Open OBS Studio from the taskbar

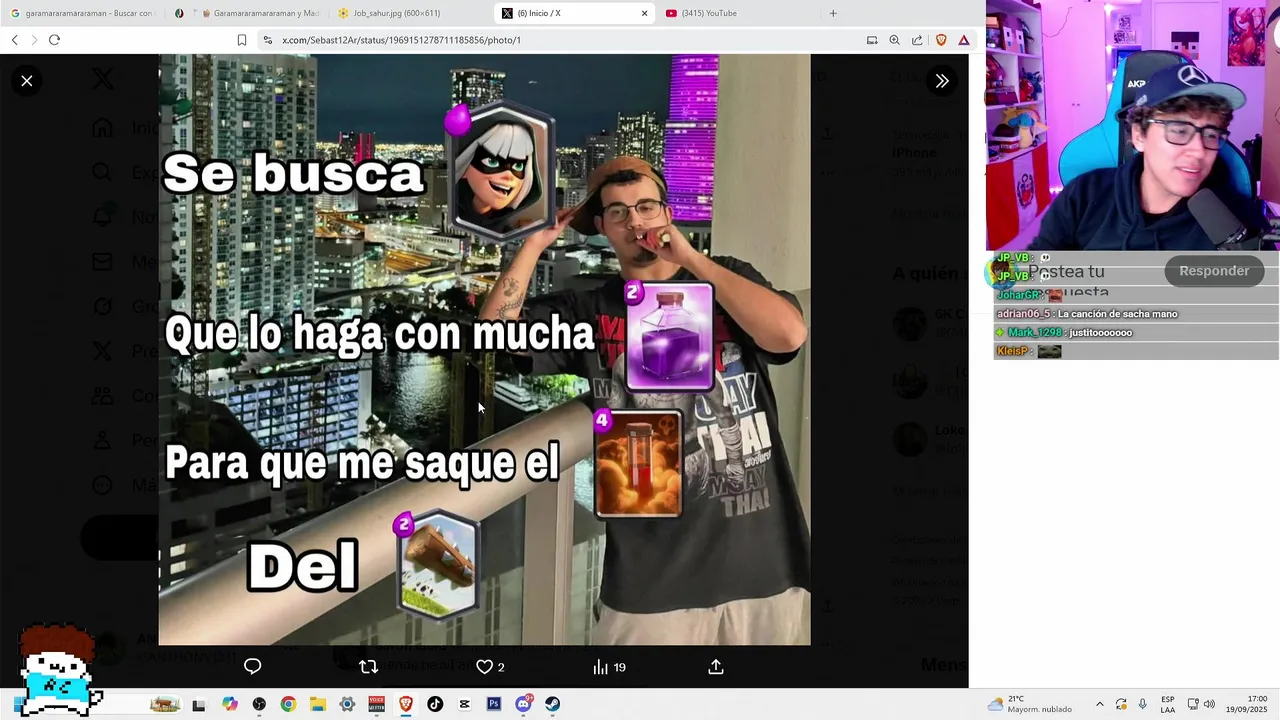point(259,704)
